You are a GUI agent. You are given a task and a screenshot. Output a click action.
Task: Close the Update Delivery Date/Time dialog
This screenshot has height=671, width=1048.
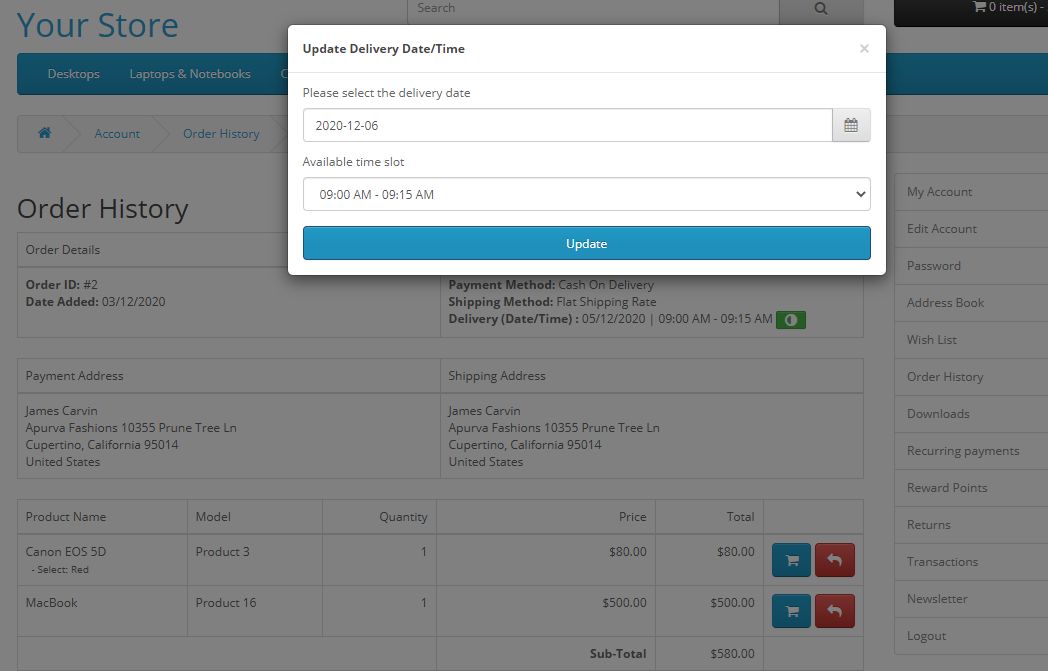coord(864,48)
